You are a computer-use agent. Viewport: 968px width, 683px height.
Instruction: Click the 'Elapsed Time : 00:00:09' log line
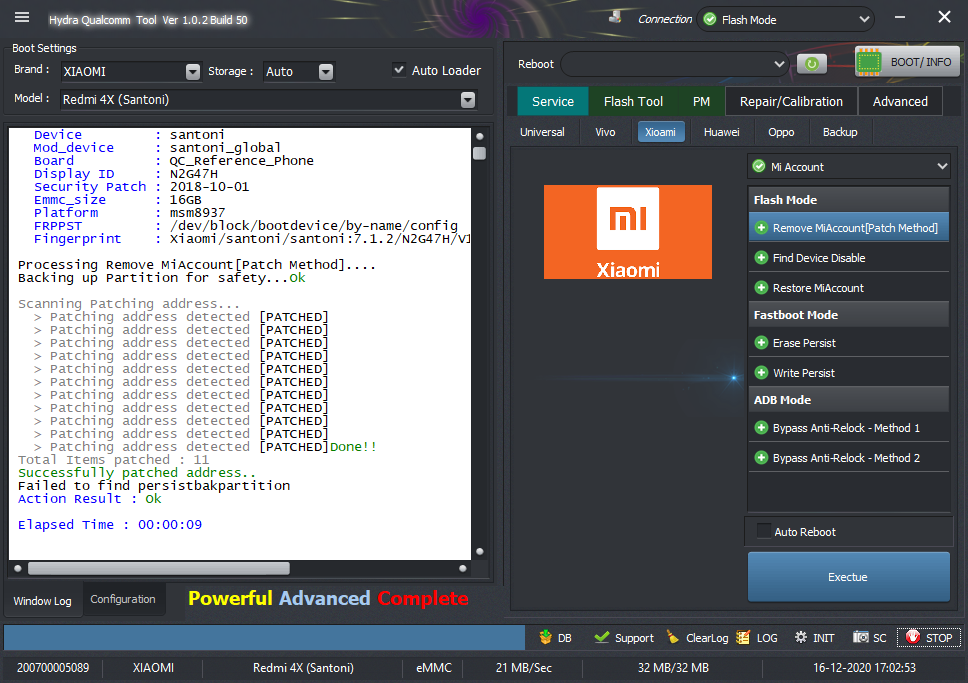(110, 524)
